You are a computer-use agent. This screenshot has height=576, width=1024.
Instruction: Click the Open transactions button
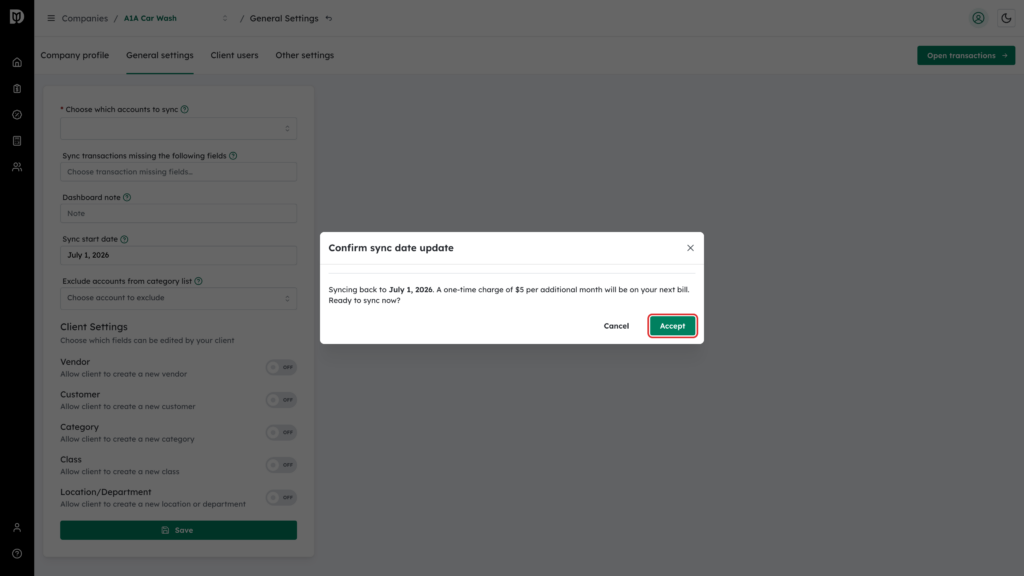tap(966, 56)
